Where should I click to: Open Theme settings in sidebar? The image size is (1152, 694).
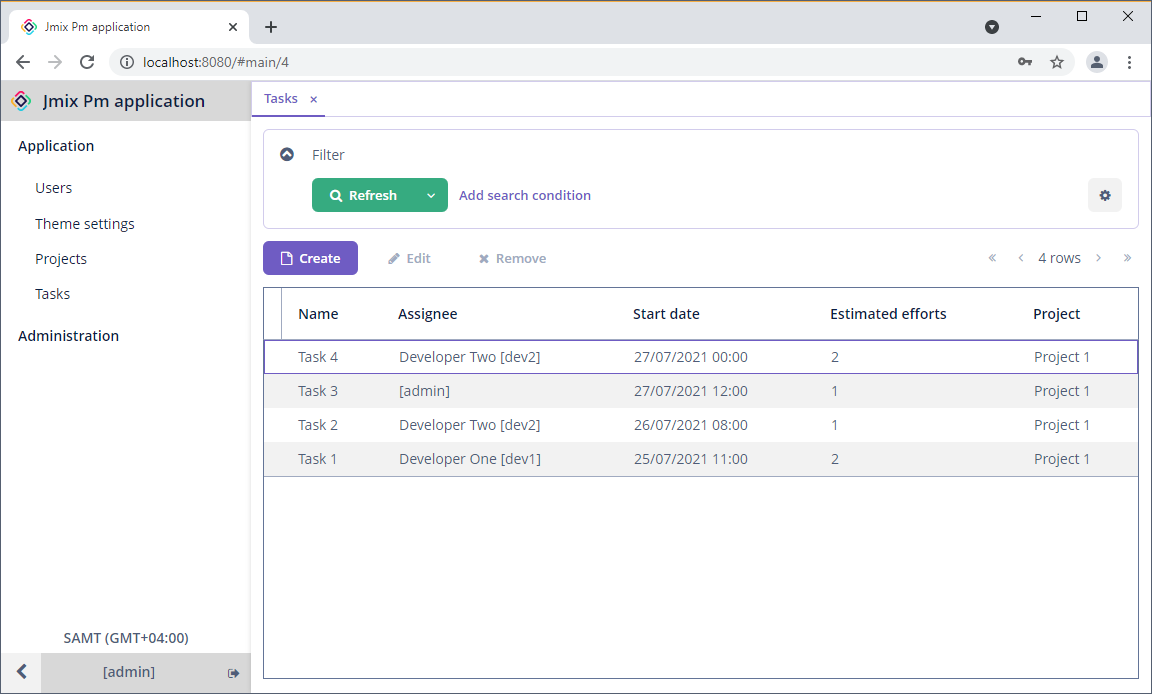pyautogui.click(x=85, y=224)
